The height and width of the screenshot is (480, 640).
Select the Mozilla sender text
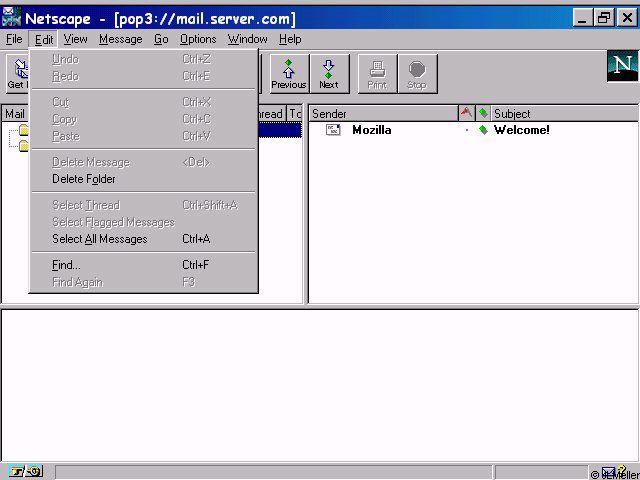coord(372,130)
